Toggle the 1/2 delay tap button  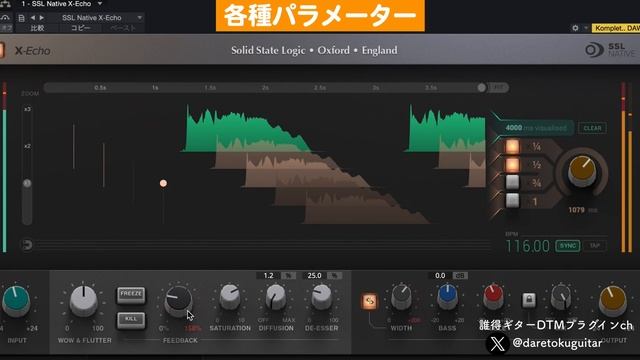pyautogui.click(x=513, y=164)
